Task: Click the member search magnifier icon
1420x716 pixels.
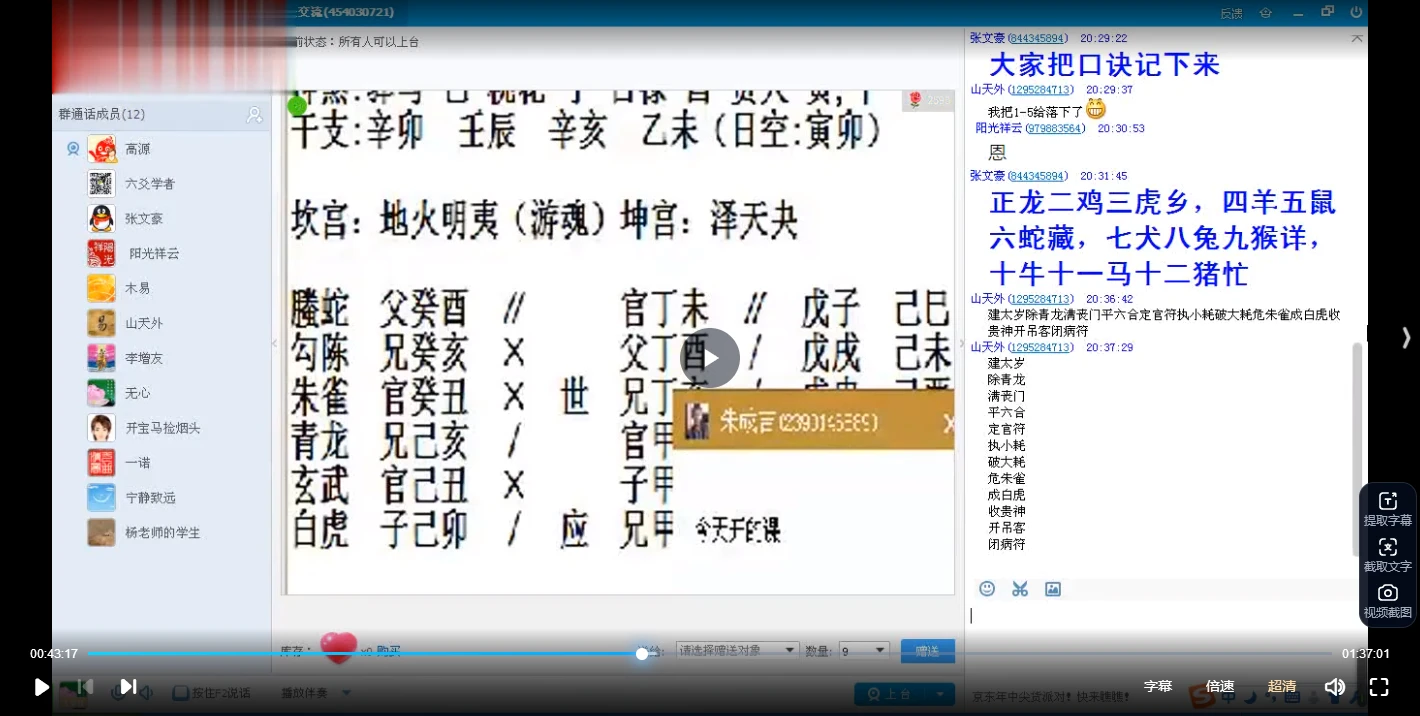Action: pyautogui.click(x=255, y=115)
